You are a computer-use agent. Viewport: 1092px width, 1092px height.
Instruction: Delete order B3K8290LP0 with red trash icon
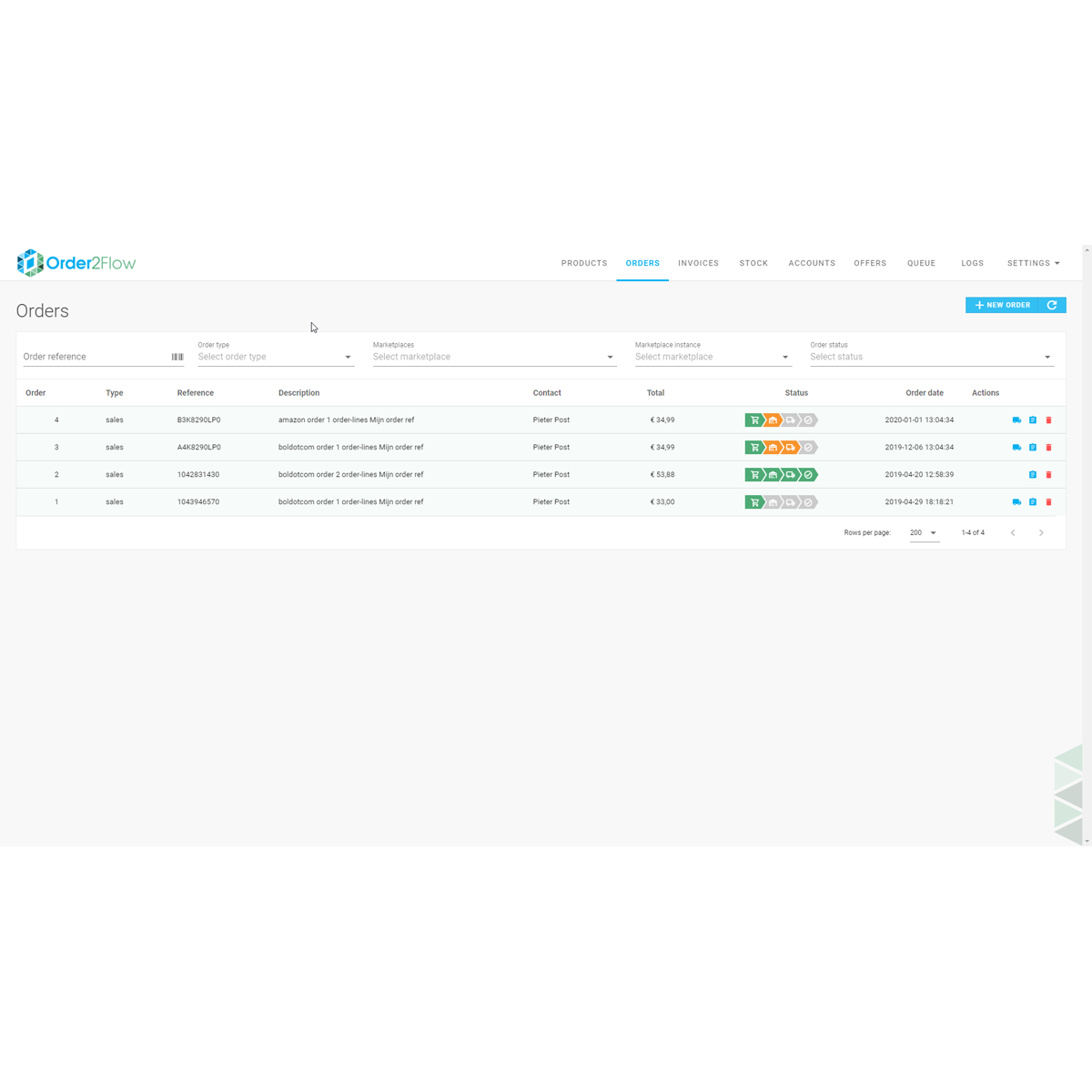tap(1048, 420)
